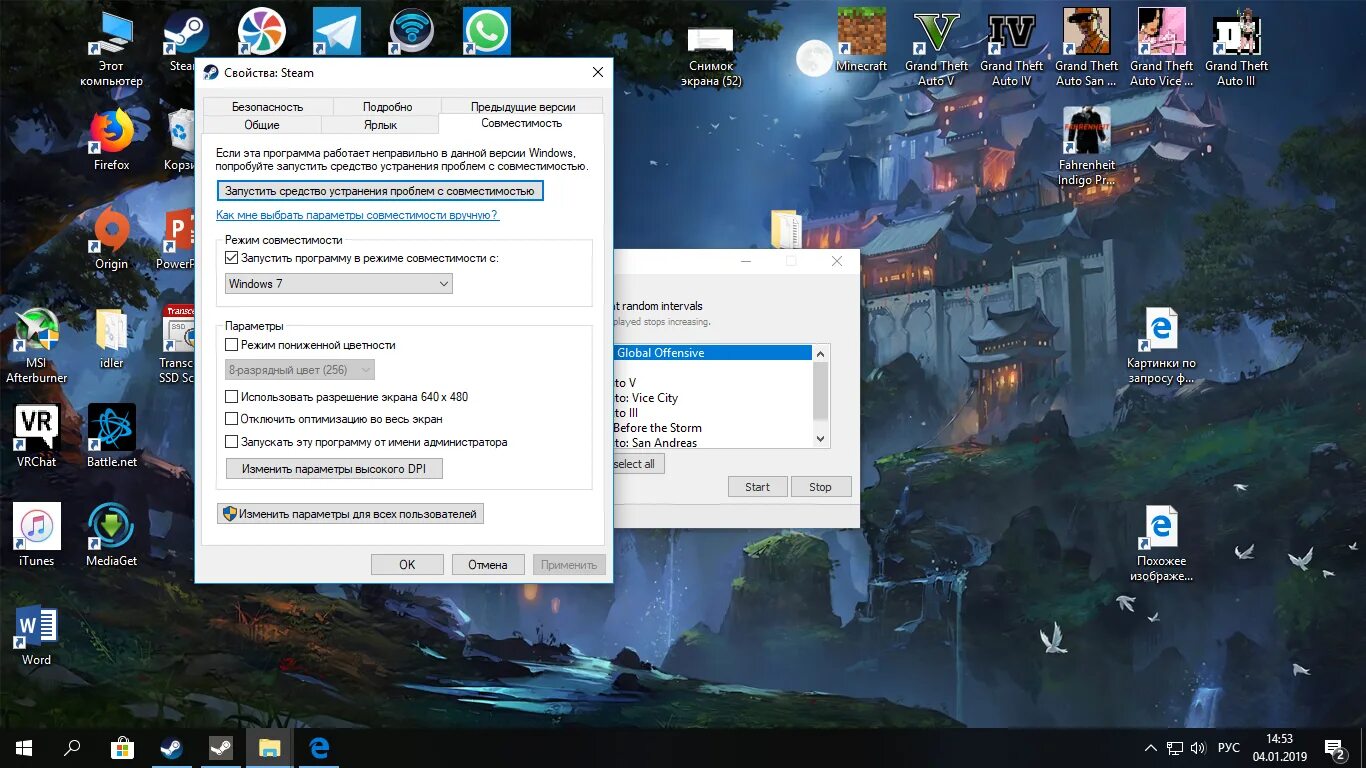Select 'Этот компьютер' desktop icon
This screenshot has height=768, width=1366.
112,48
